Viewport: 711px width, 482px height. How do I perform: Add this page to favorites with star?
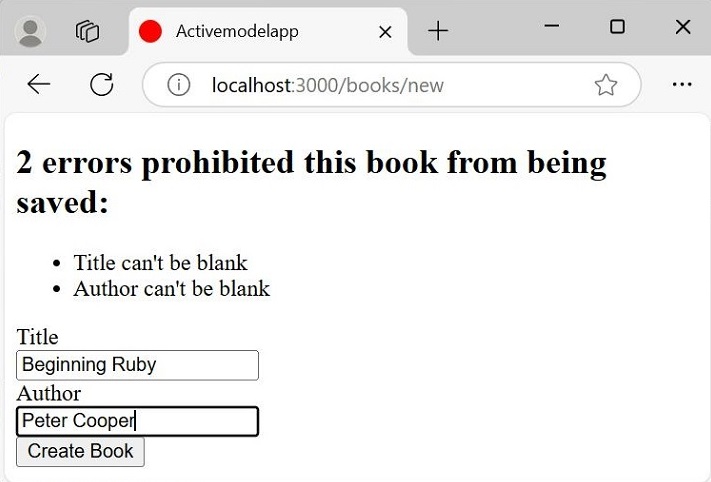click(606, 85)
